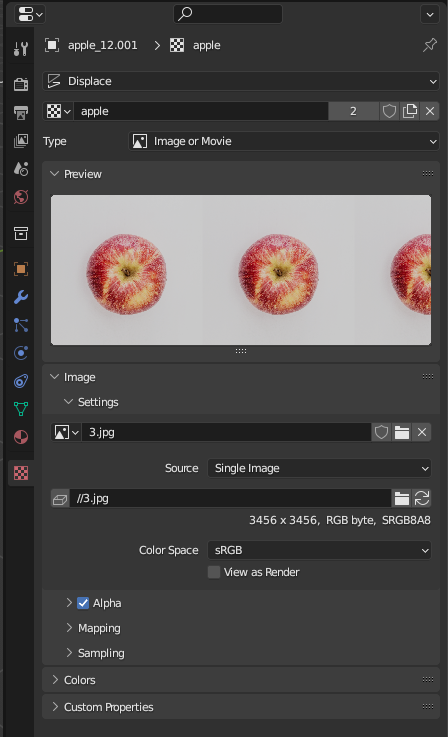Click the 3.jpg image name field
The height and width of the screenshot is (737, 448).
coord(226,432)
